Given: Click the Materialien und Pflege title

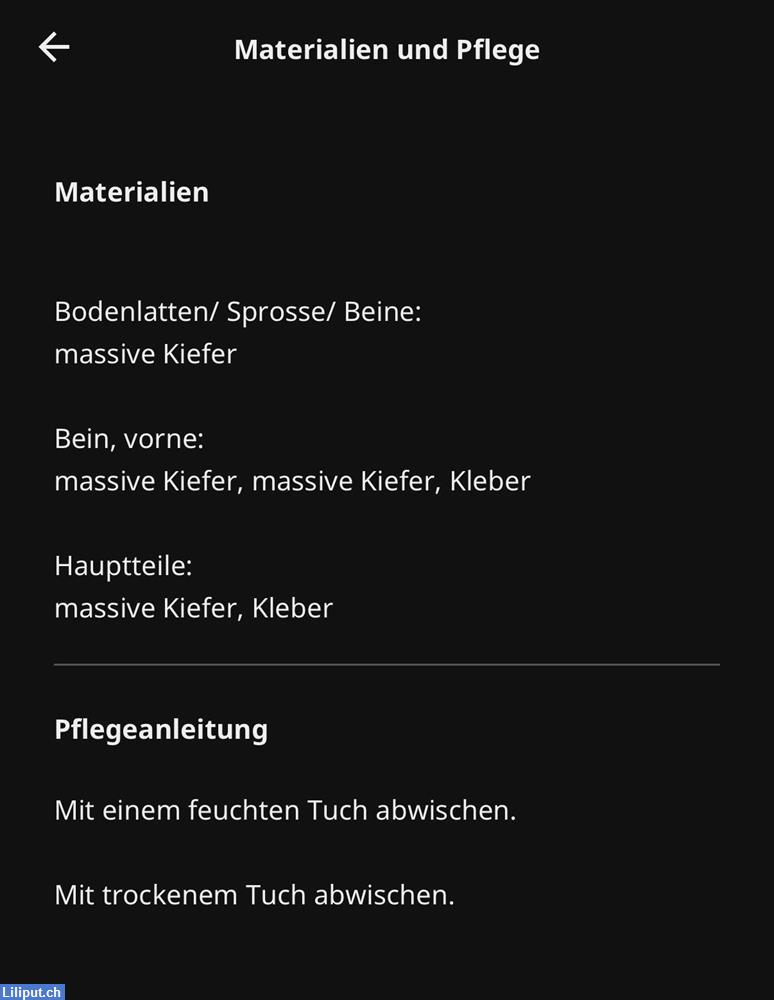Looking at the screenshot, I should click(387, 49).
